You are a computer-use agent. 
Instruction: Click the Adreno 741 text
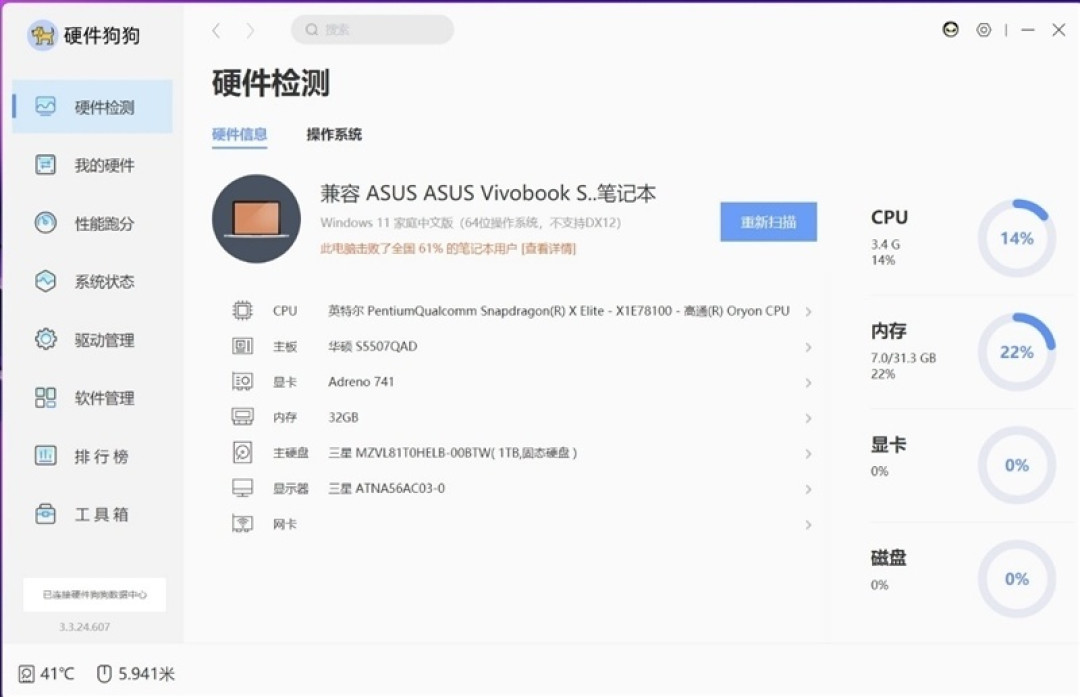361,382
